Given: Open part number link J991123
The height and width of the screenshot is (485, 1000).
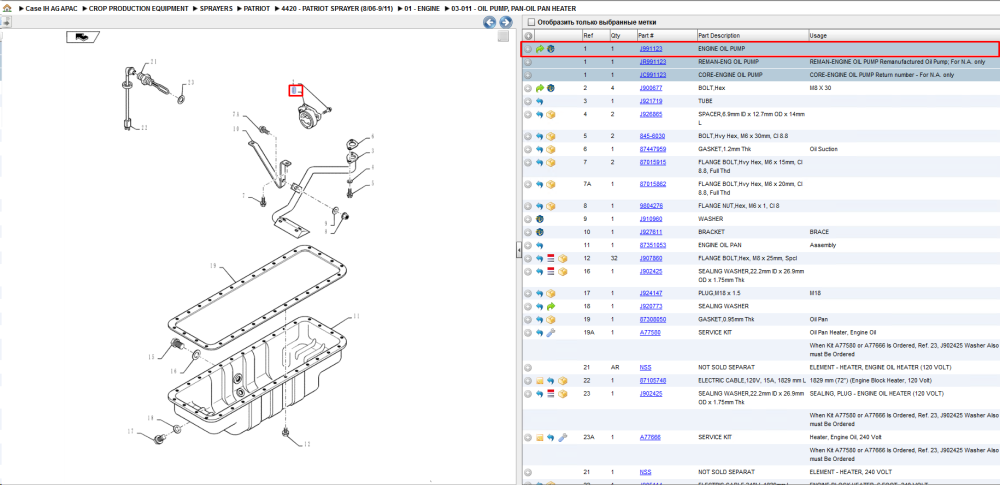Looking at the screenshot, I should pyautogui.click(x=651, y=48).
